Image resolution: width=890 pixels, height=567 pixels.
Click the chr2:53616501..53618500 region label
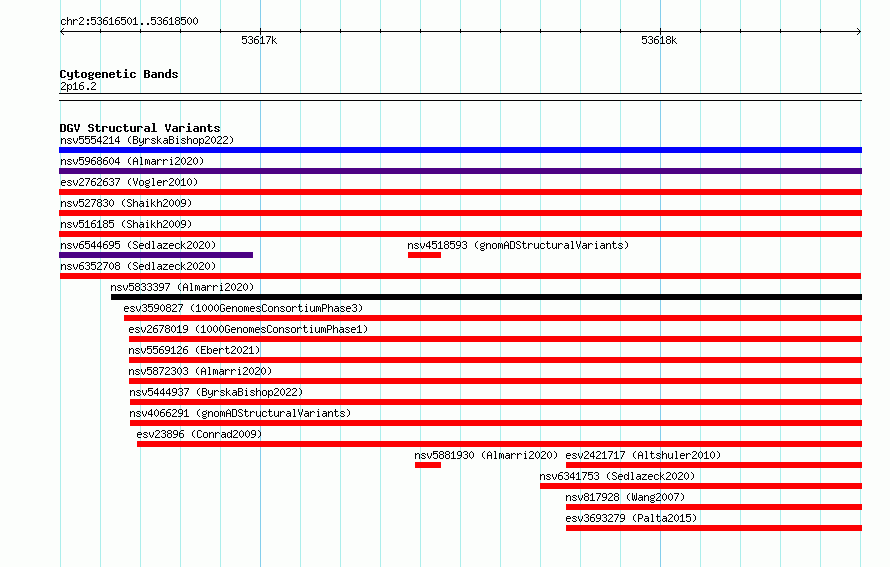(129, 21)
